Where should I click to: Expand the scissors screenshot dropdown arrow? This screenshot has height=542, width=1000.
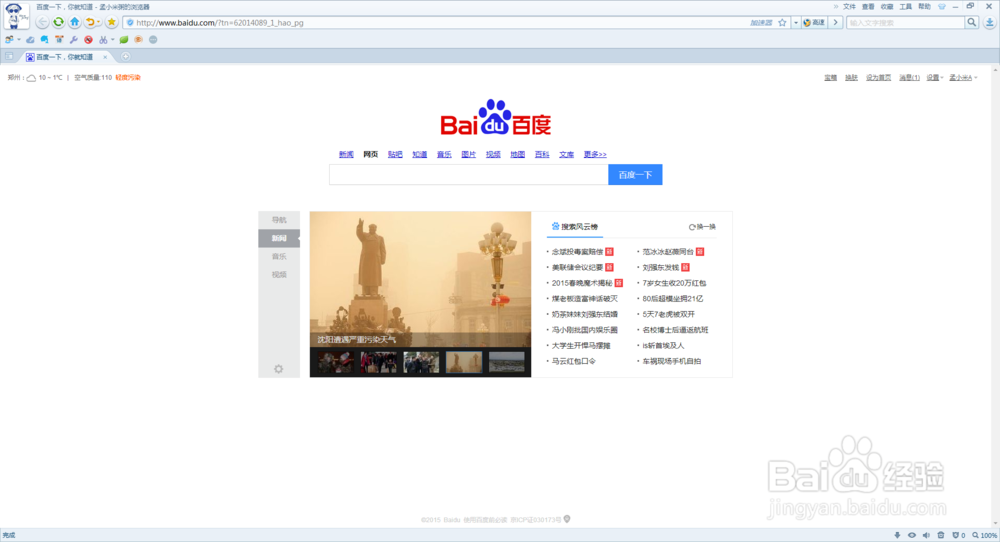[112, 40]
